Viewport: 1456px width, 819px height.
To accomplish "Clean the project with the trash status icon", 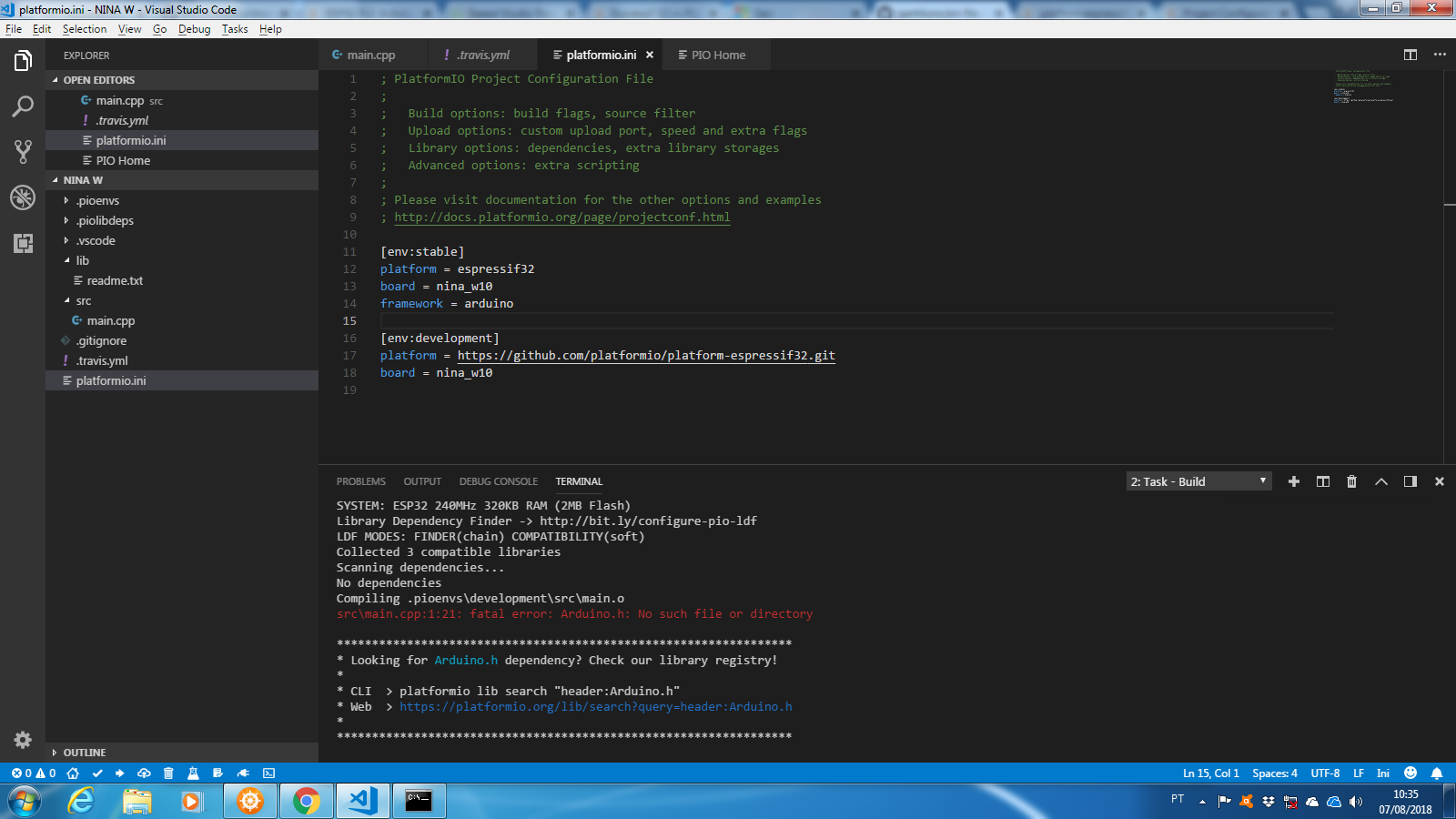I will pyautogui.click(x=167, y=773).
